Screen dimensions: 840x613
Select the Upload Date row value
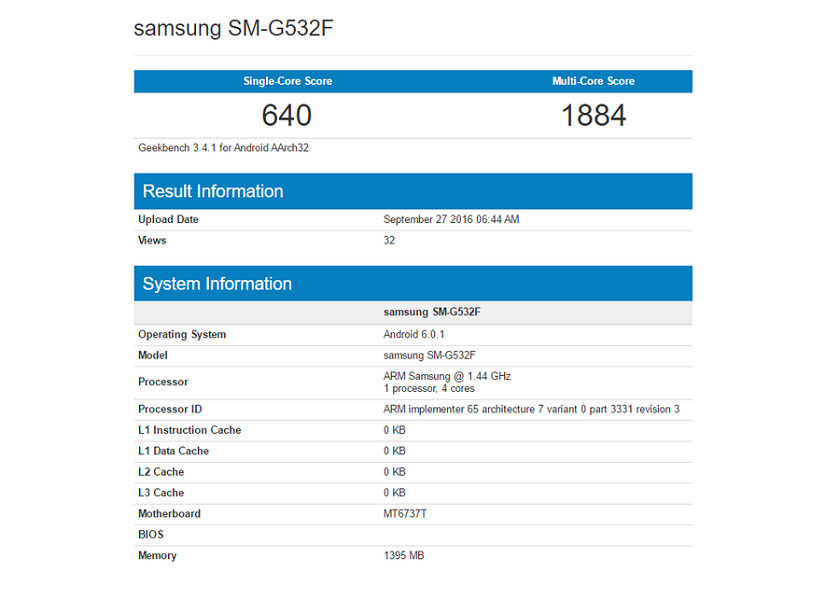pyautogui.click(x=451, y=219)
